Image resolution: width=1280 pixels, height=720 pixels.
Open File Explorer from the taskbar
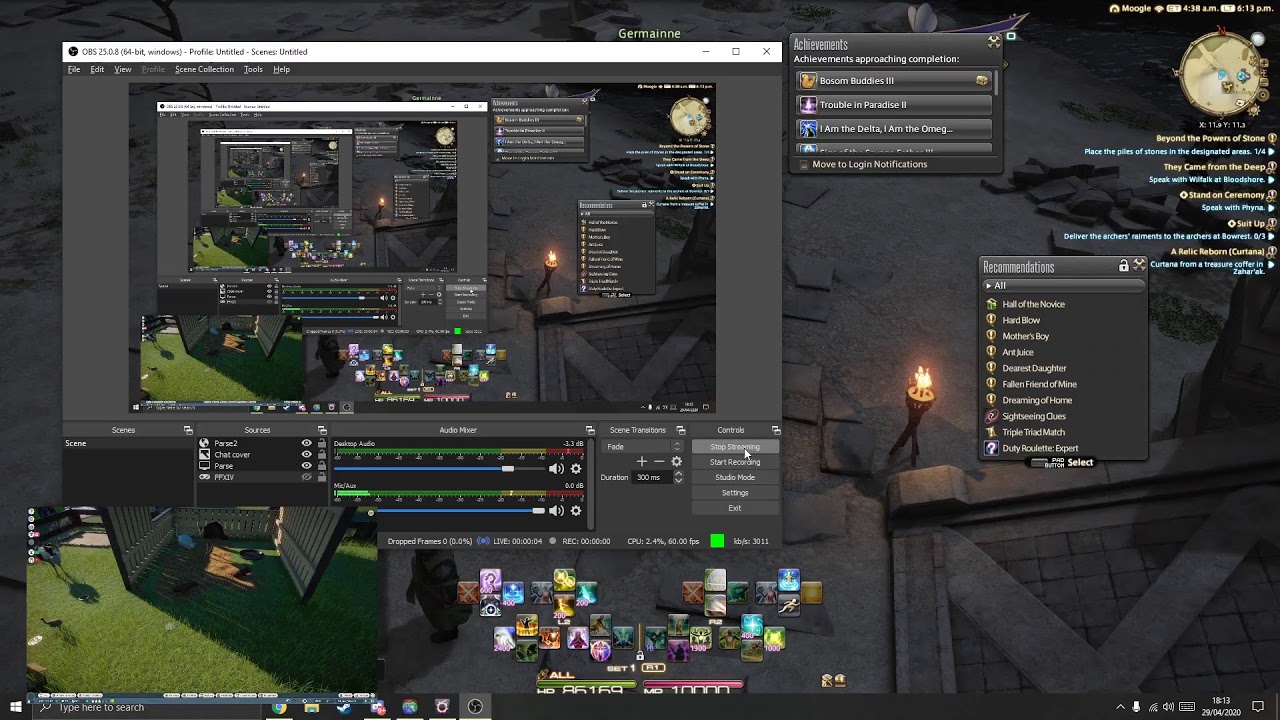point(312,707)
